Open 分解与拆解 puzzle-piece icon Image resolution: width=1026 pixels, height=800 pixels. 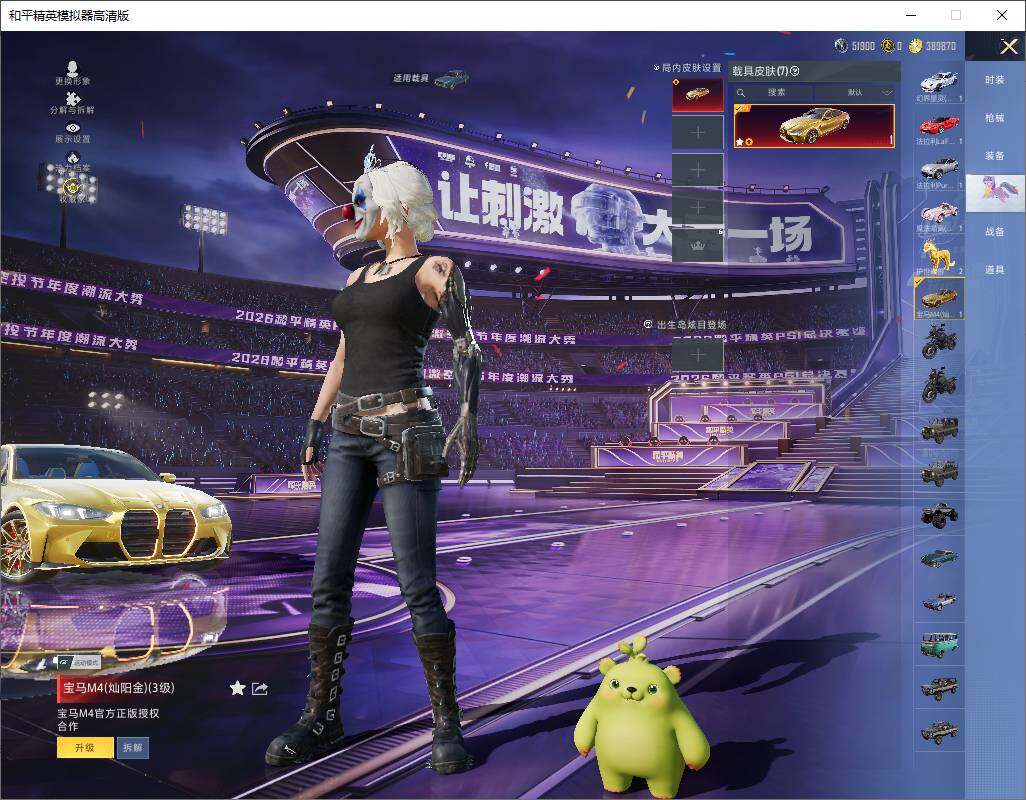click(x=73, y=98)
